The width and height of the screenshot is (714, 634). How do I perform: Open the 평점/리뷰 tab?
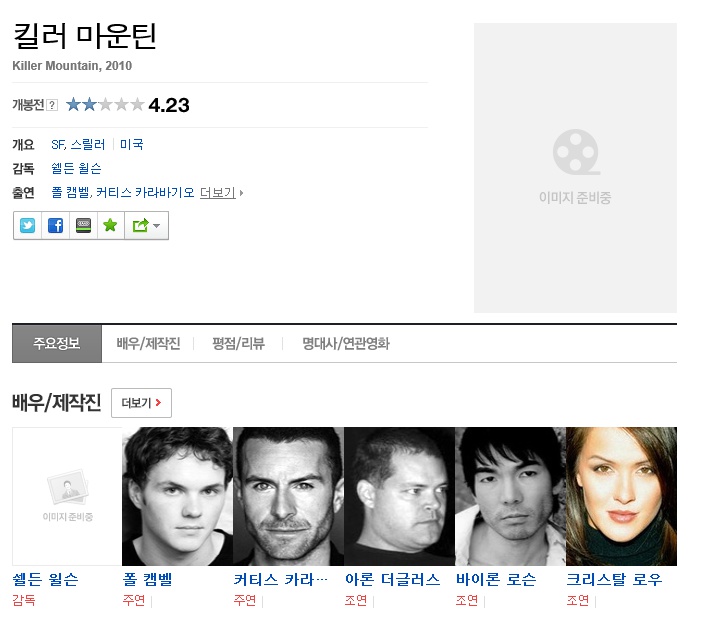pyautogui.click(x=238, y=344)
